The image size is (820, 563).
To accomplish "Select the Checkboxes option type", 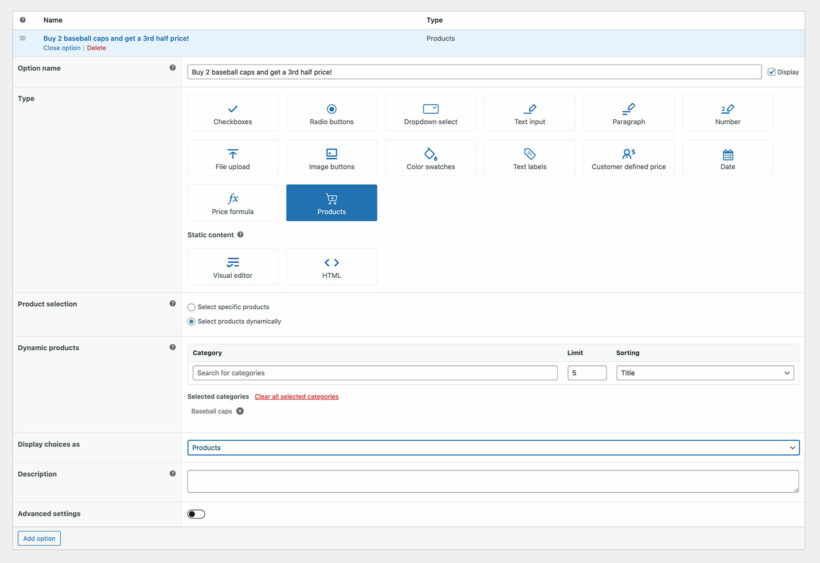I will (232, 113).
